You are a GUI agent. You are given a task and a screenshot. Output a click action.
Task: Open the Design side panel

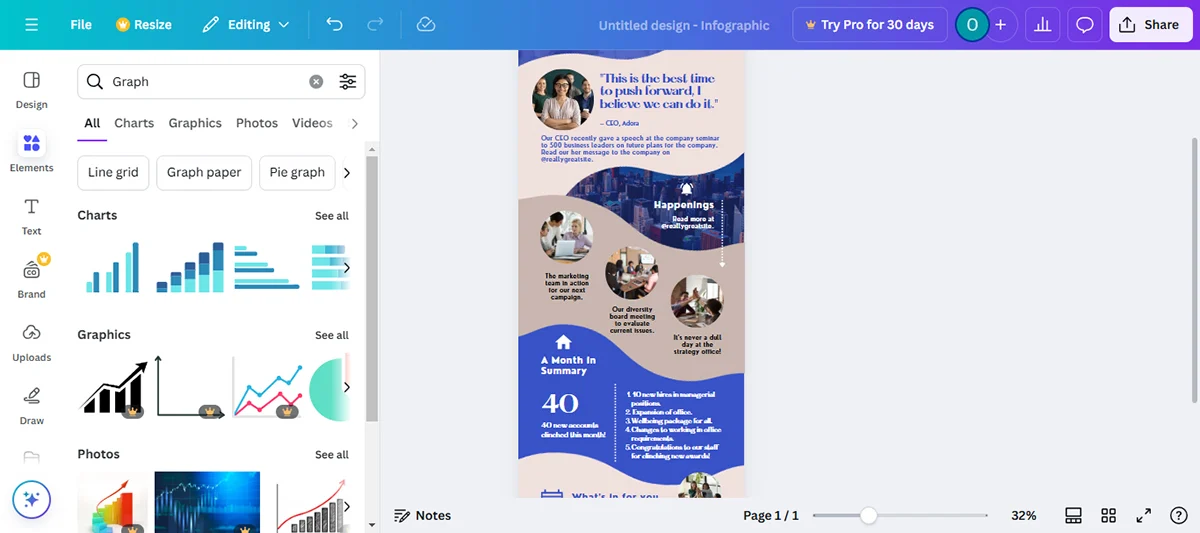coord(31,89)
